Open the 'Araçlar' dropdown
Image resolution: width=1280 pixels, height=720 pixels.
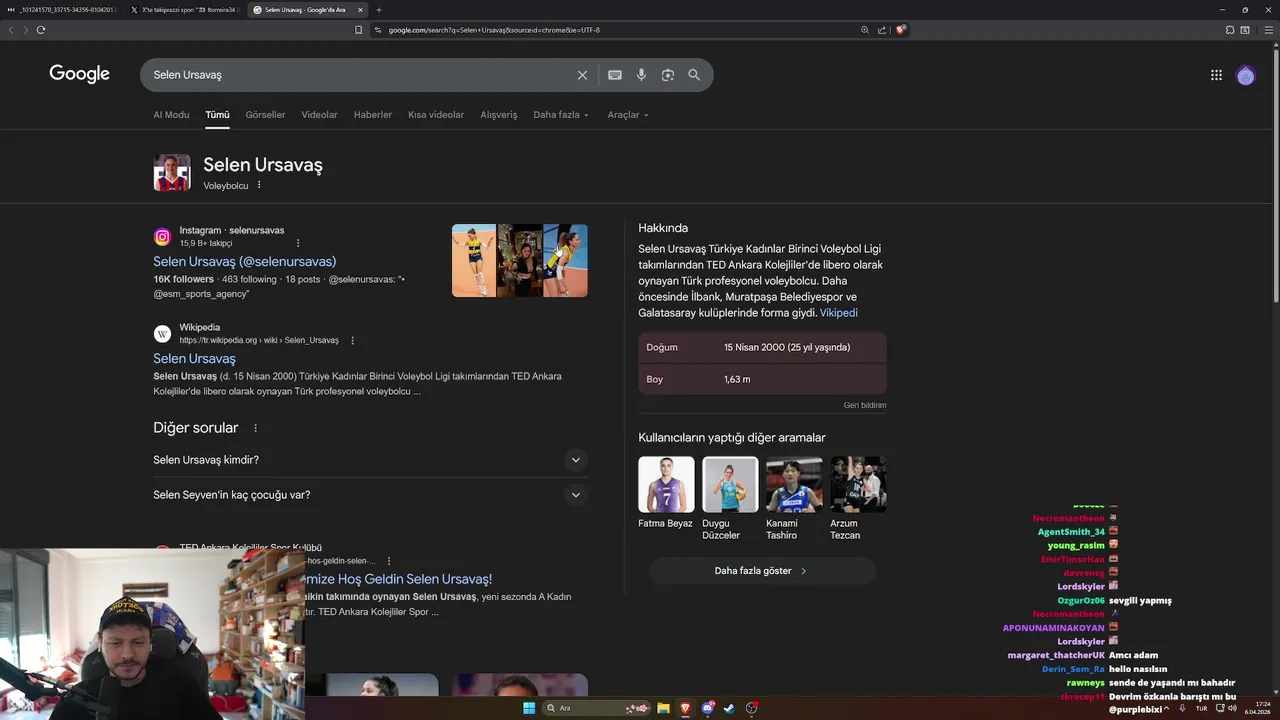point(628,115)
